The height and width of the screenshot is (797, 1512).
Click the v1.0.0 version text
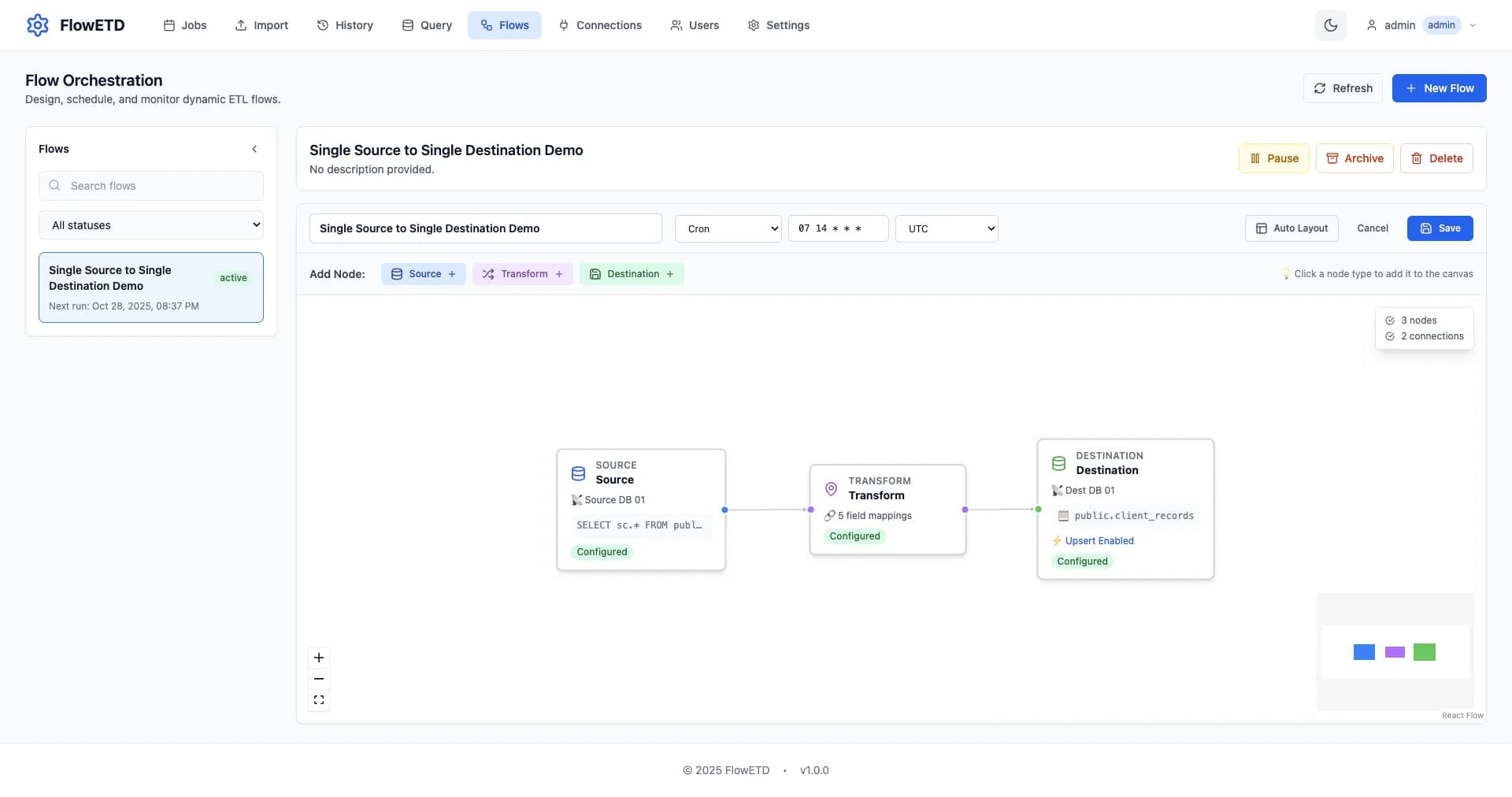[814, 770]
